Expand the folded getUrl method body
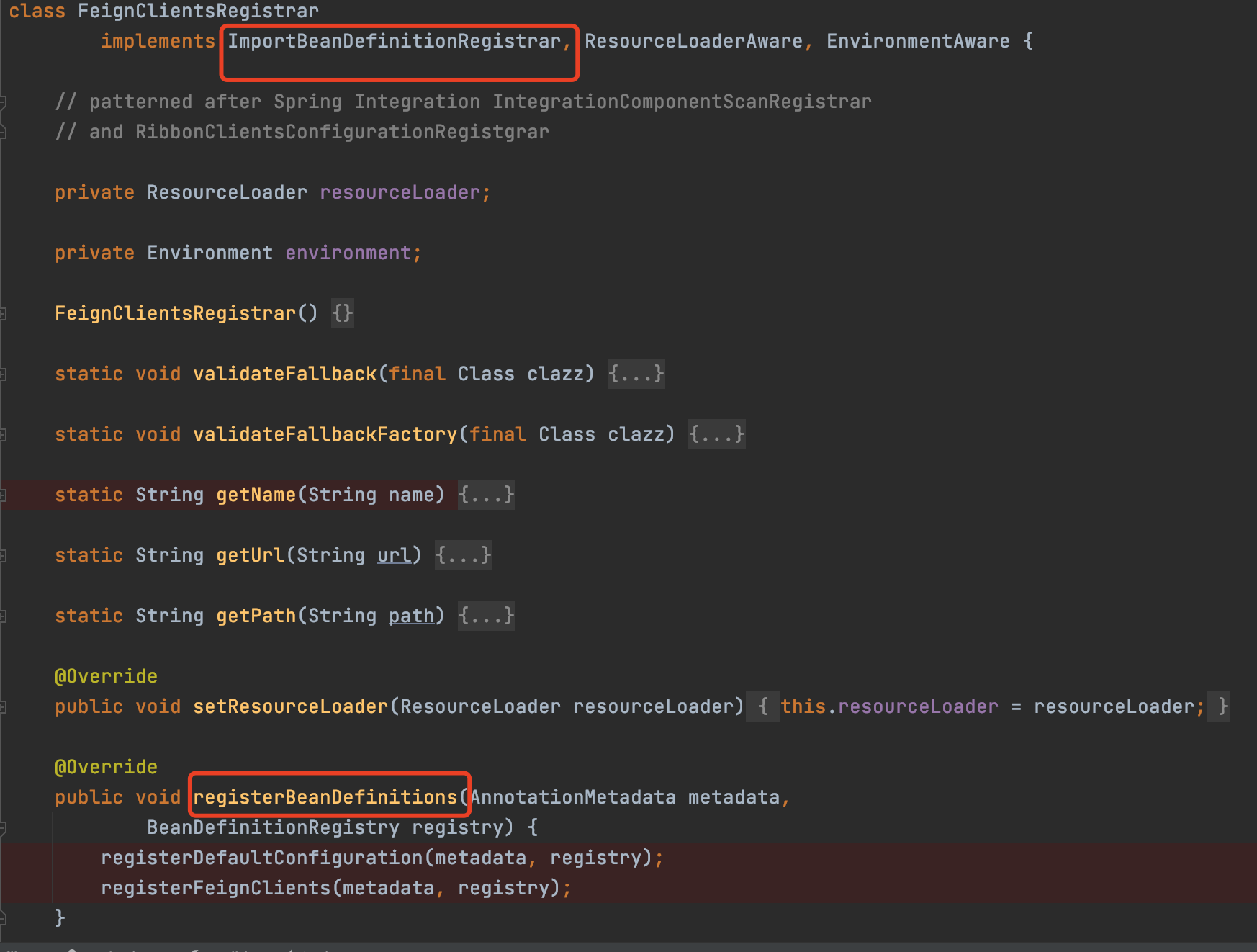 pyautogui.click(x=463, y=555)
